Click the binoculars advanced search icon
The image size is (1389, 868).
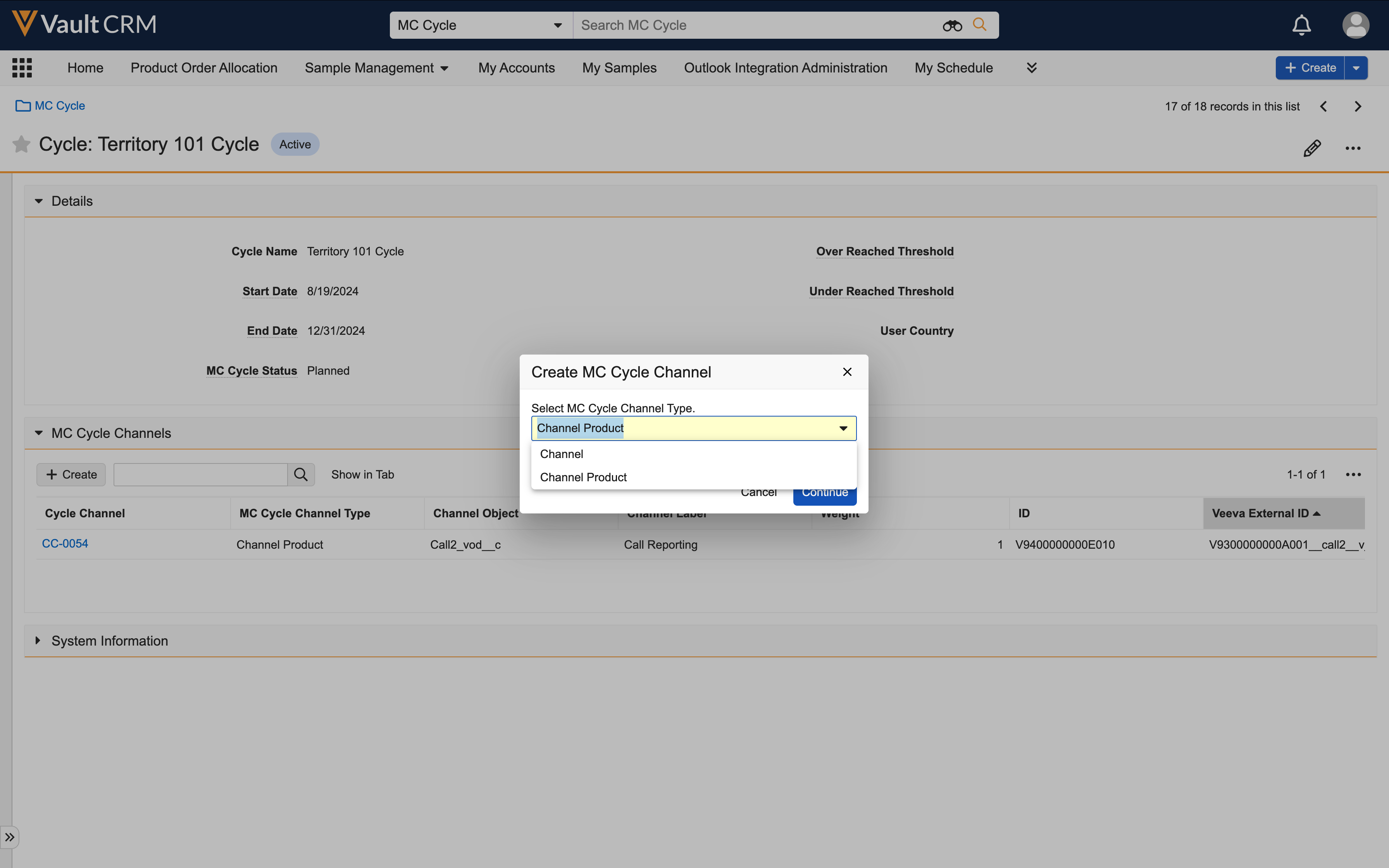[951, 25]
